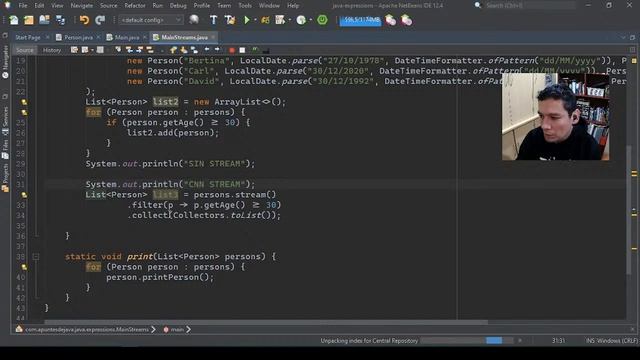Click the New File icon
The height and width of the screenshot is (360, 640).
tap(13, 20)
